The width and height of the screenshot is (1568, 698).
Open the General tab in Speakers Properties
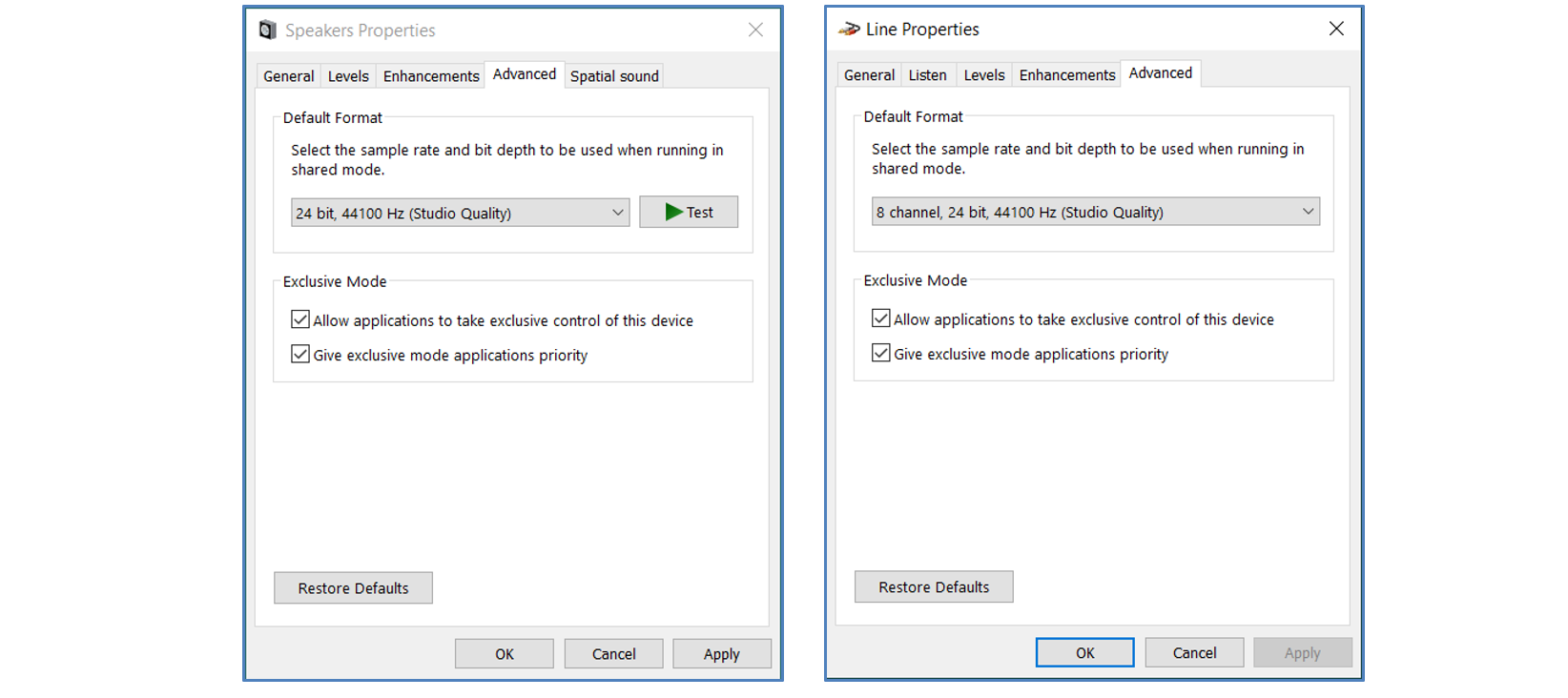pos(288,76)
